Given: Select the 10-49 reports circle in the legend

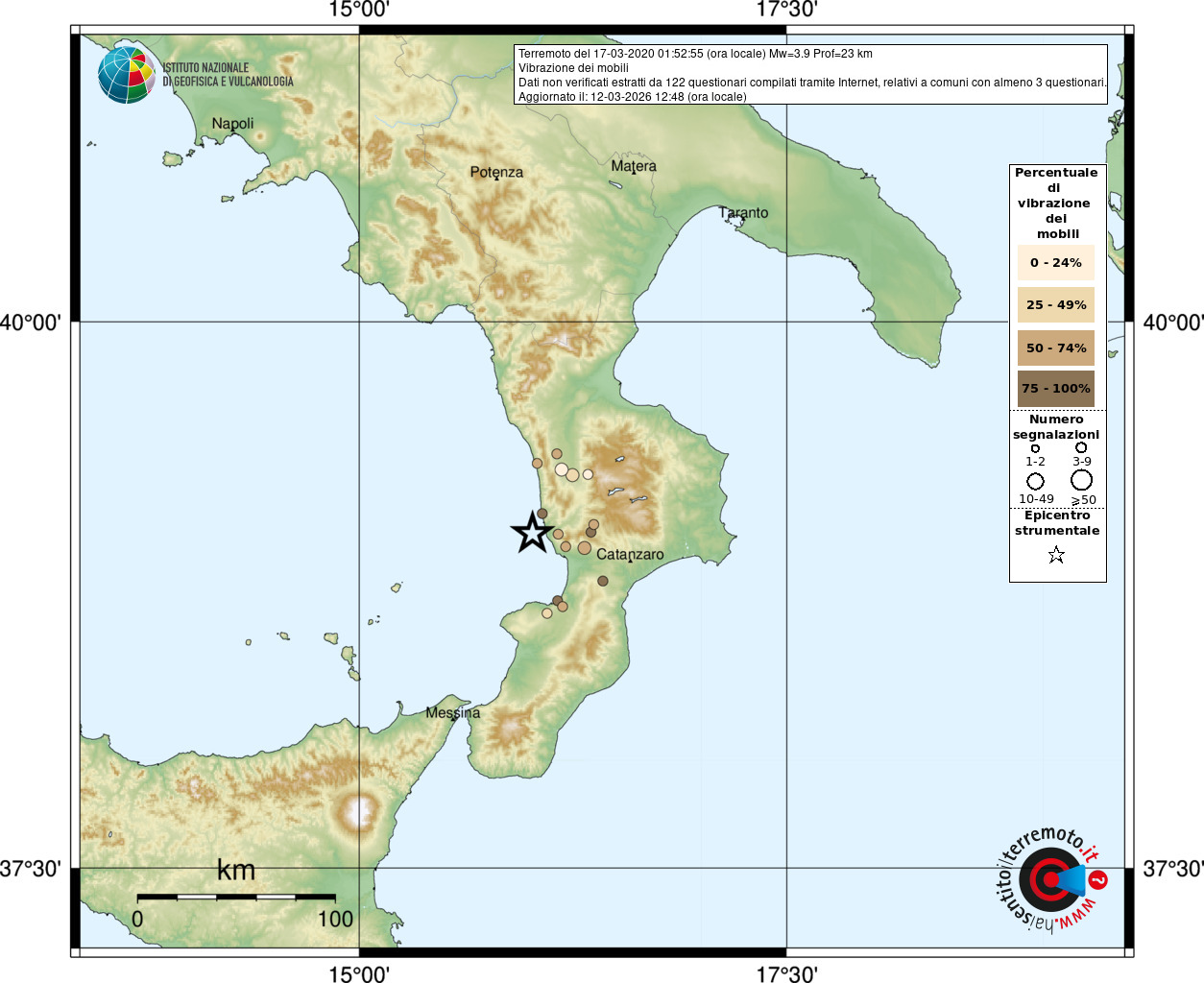Looking at the screenshot, I should [1035, 481].
